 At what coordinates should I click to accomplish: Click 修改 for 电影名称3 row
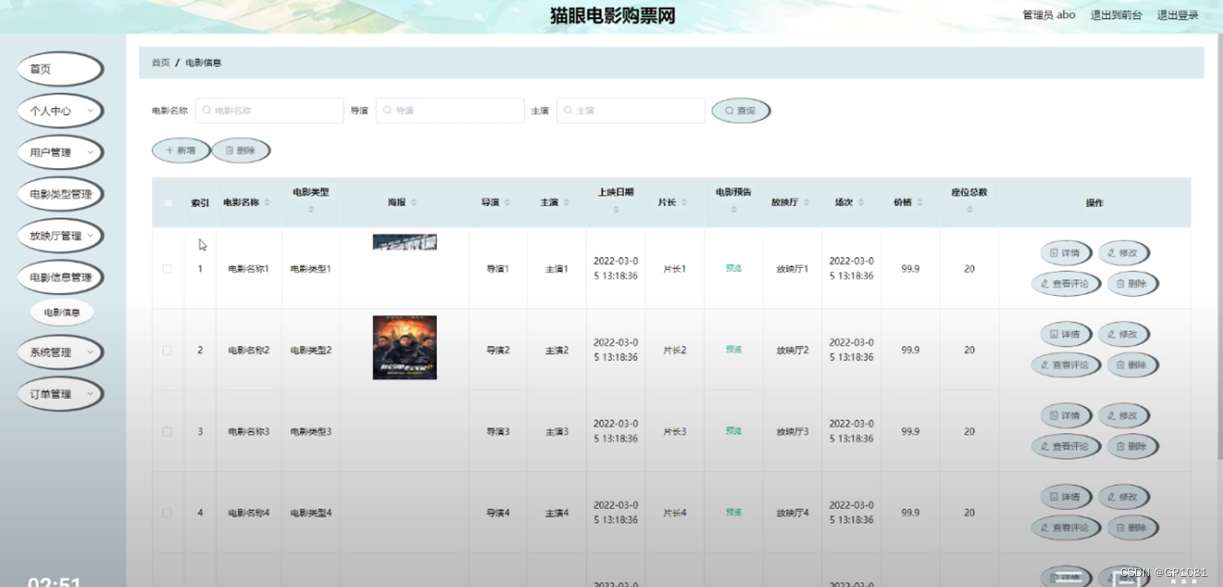(x=1124, y=416)
